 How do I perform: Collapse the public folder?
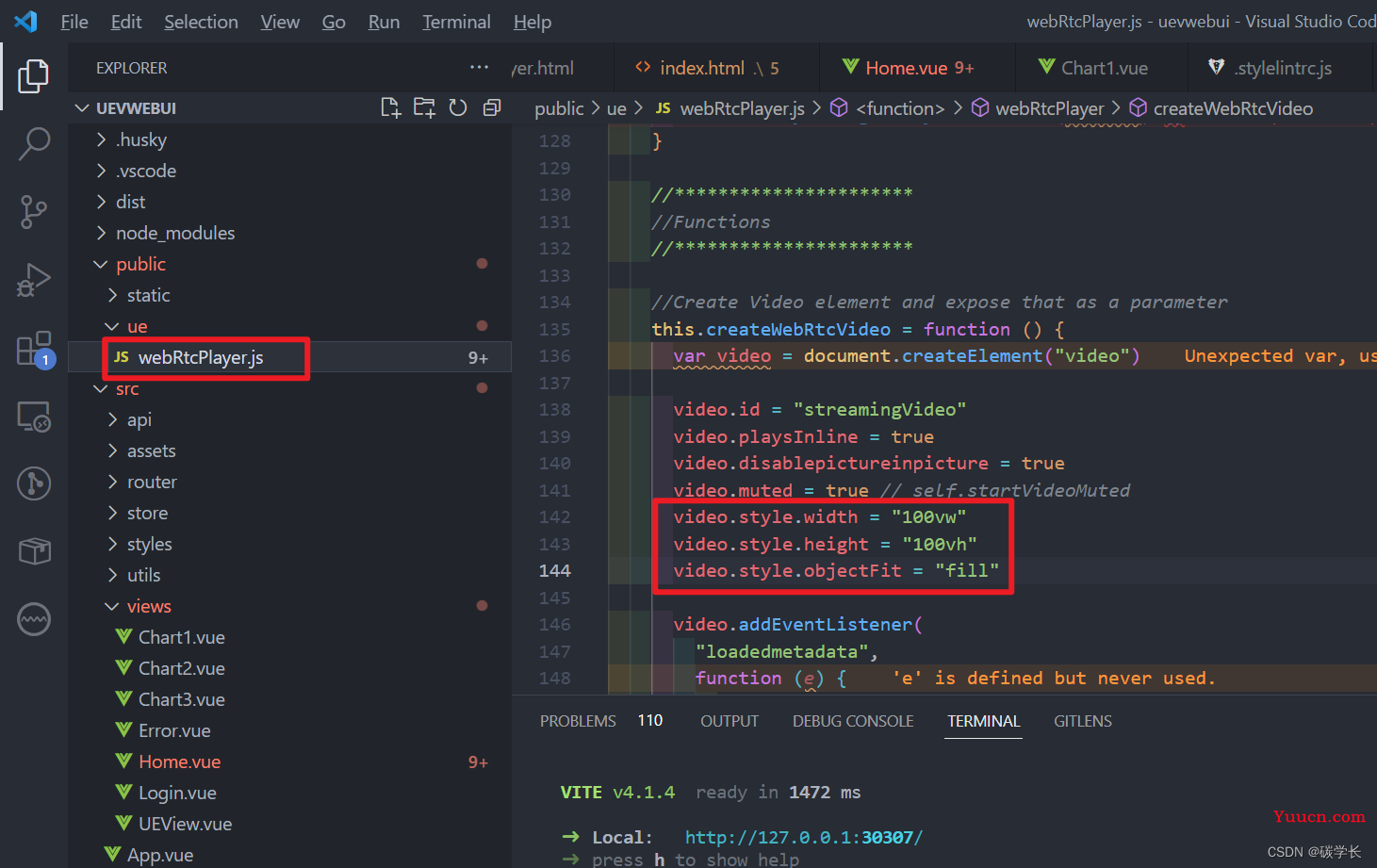[101, 264]
